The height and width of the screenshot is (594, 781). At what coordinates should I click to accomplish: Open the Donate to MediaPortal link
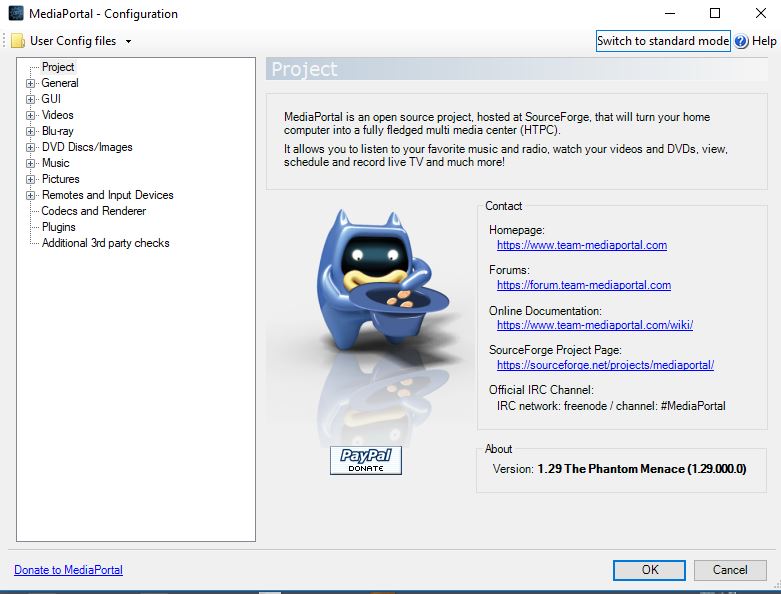click(68, 570)
